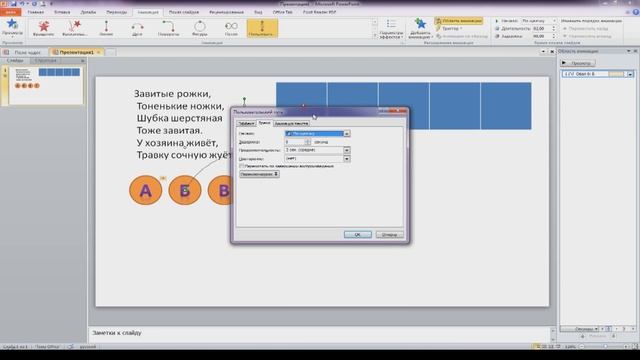Choose the second red-star exit animation effect
The width and height of the screenshot is (640, 360).
coord(74,29)
